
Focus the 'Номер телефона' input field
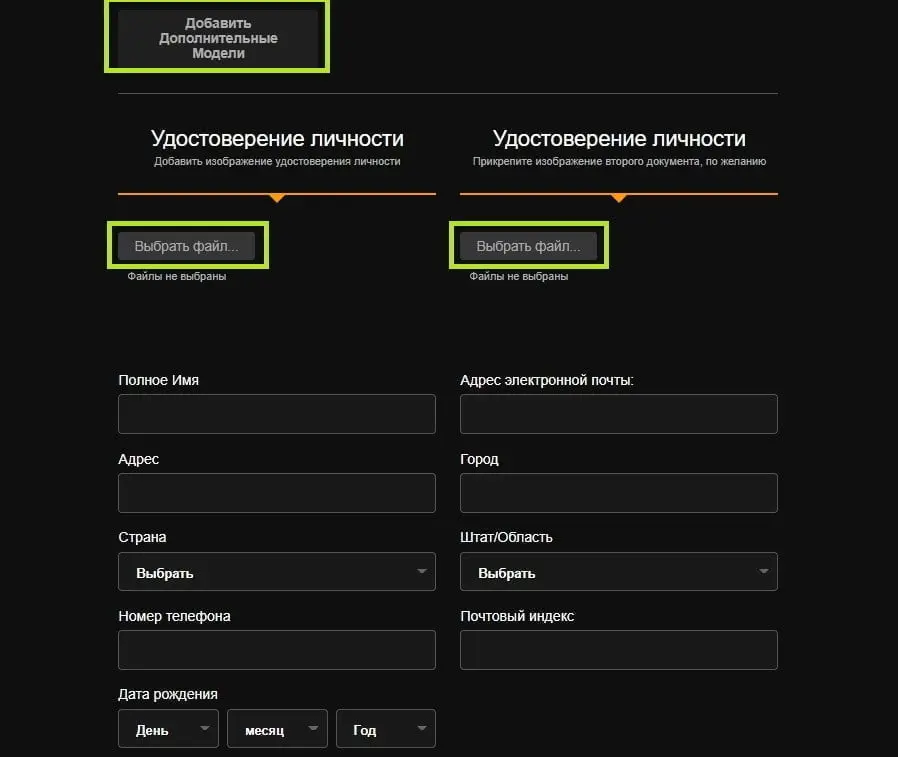click(277, 650)
